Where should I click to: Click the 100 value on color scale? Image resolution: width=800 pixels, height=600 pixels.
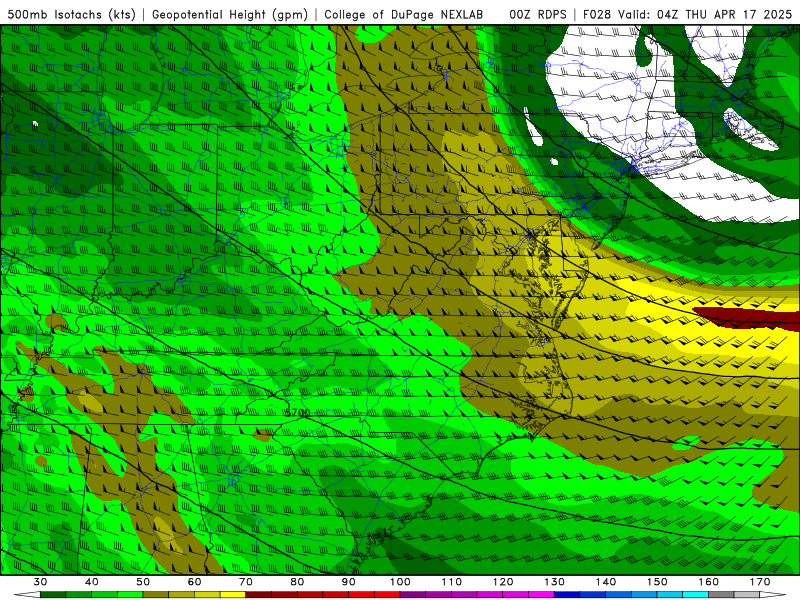point(400,582)
